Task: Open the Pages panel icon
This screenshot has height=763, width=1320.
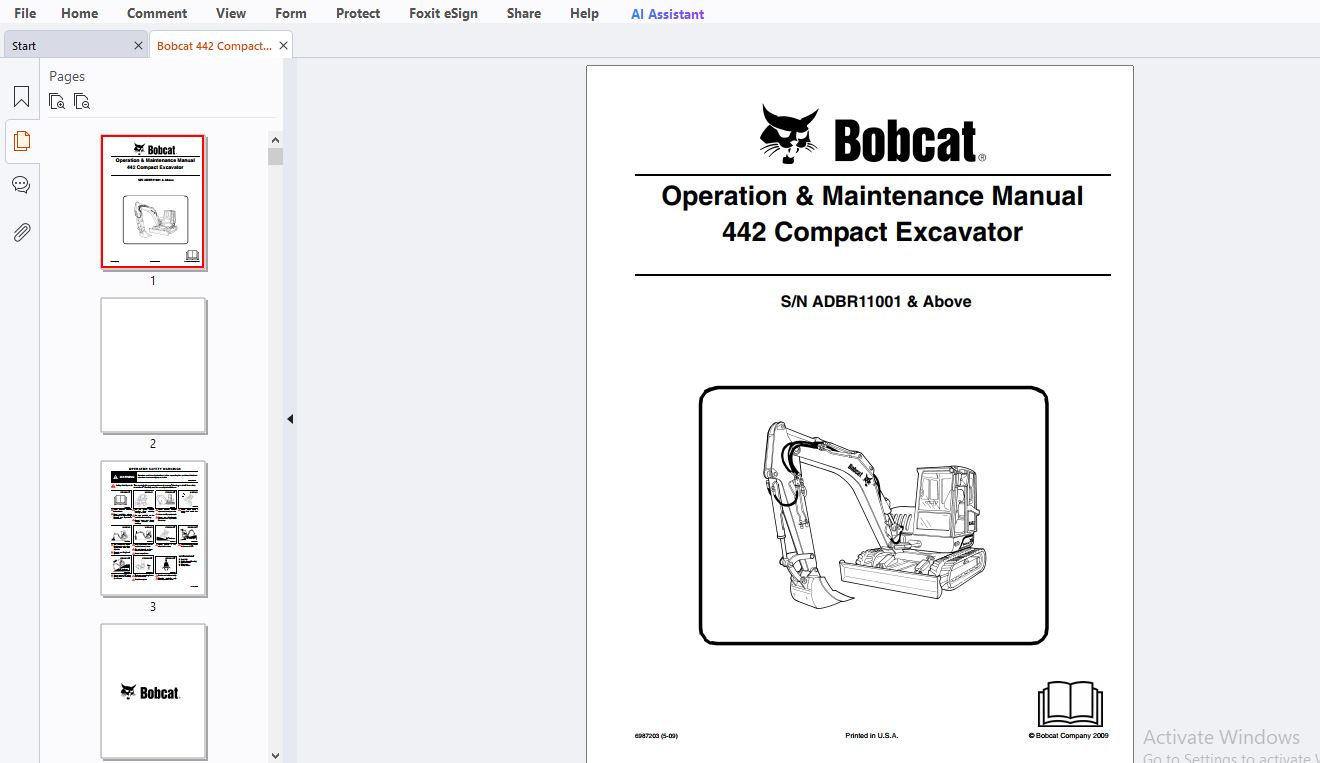Action: tap(21, 141)
